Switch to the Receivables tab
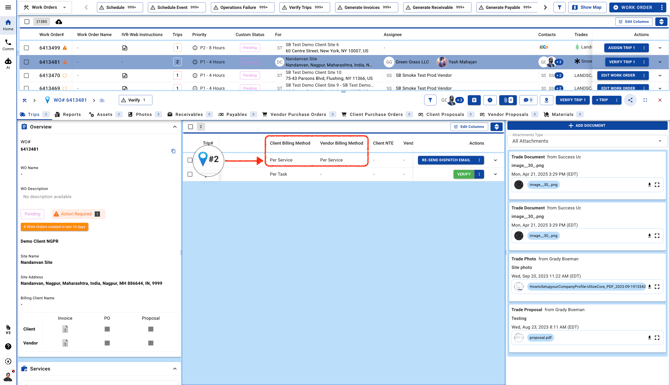Image resolution: width=670 pixels, height=385 pixels. 189,115
